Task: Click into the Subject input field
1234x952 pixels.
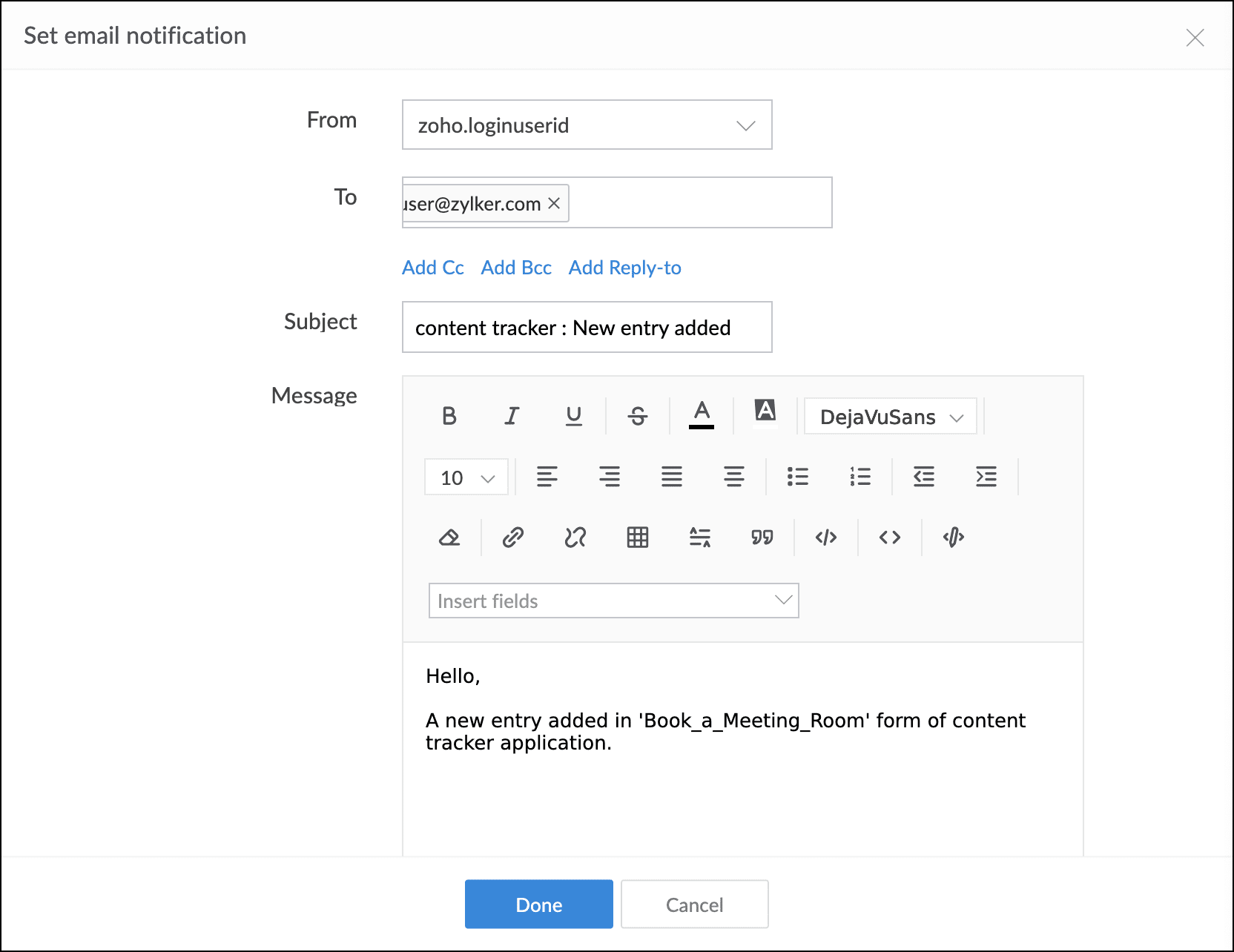Action: coord(587,328)
